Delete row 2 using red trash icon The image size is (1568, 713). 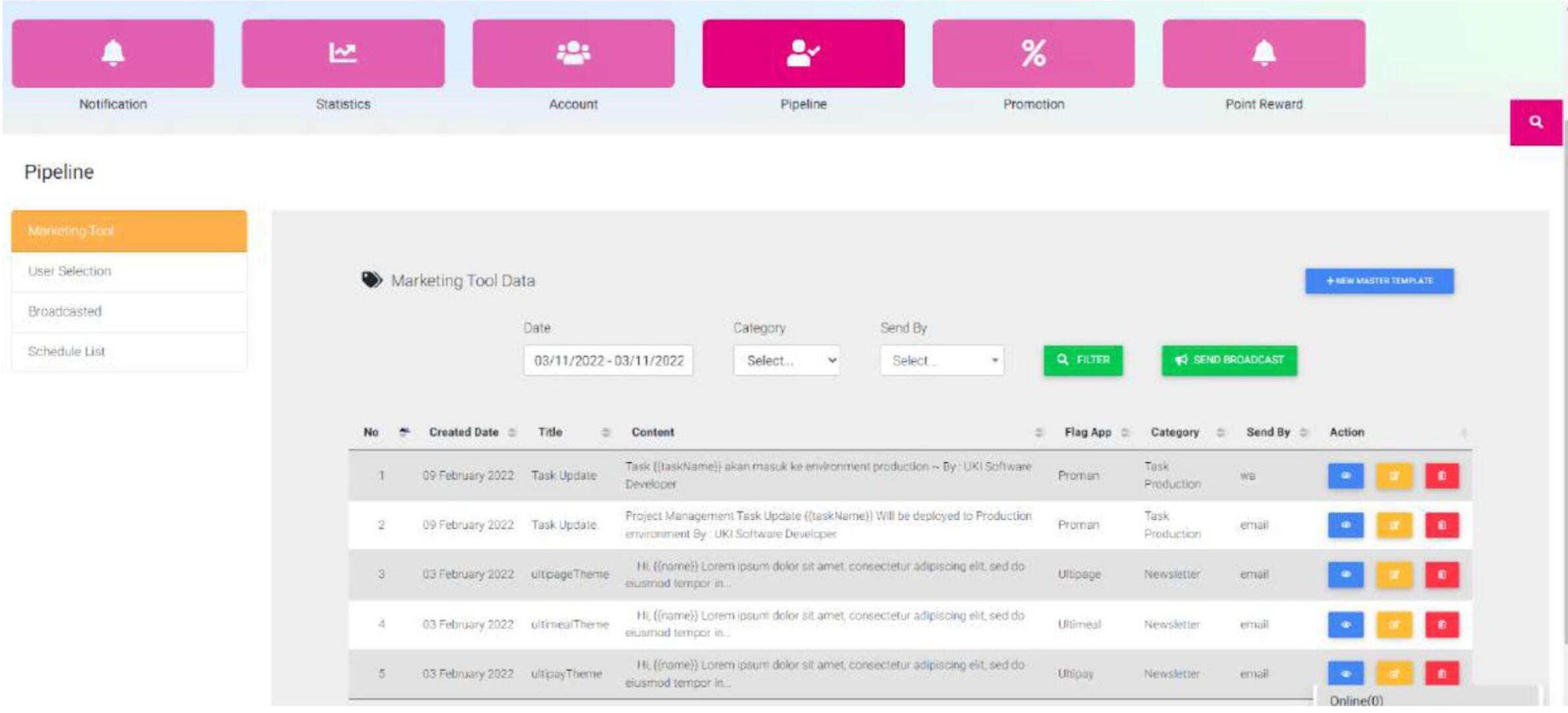pyautogui.click(x=1442, y=525)
